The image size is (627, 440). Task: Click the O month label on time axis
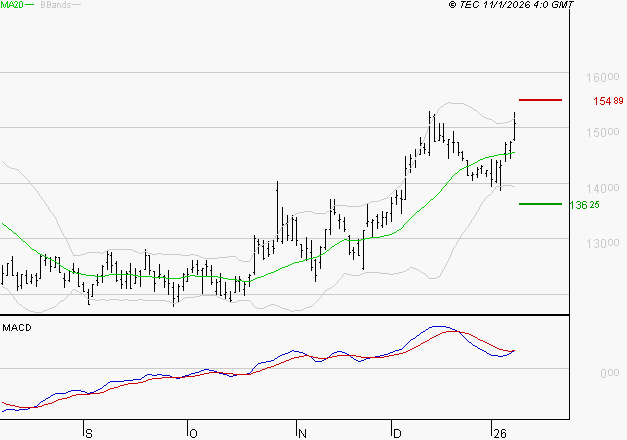click(193, 434)
